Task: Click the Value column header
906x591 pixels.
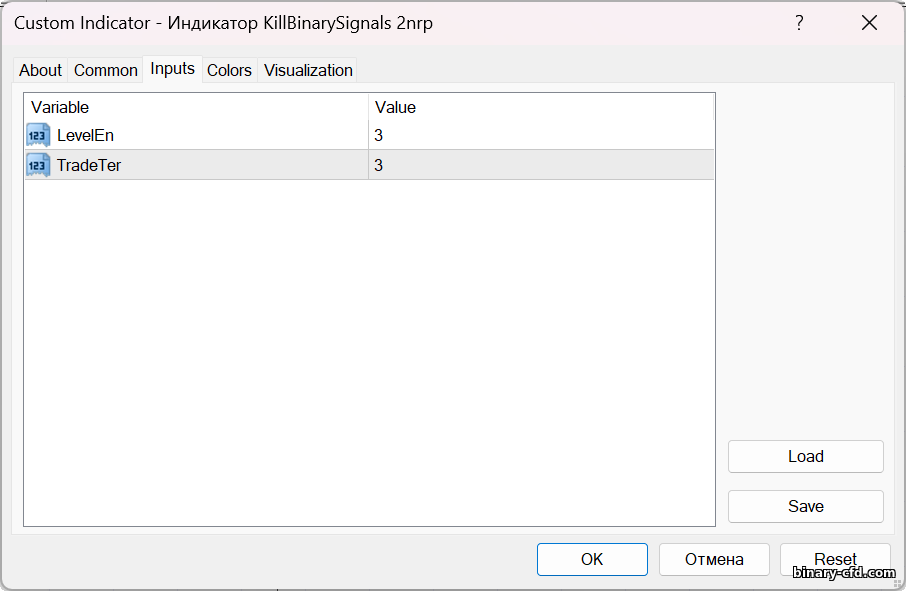Action: [x=541, y=107]
